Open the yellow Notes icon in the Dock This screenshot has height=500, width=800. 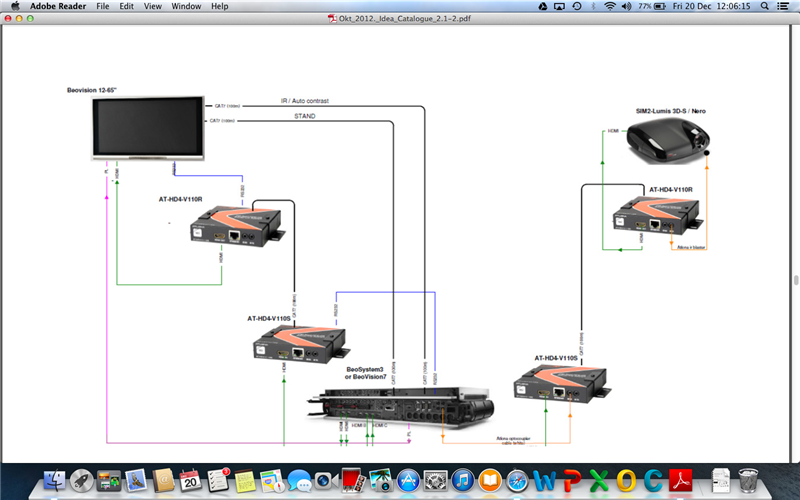(x=245, y=481)
